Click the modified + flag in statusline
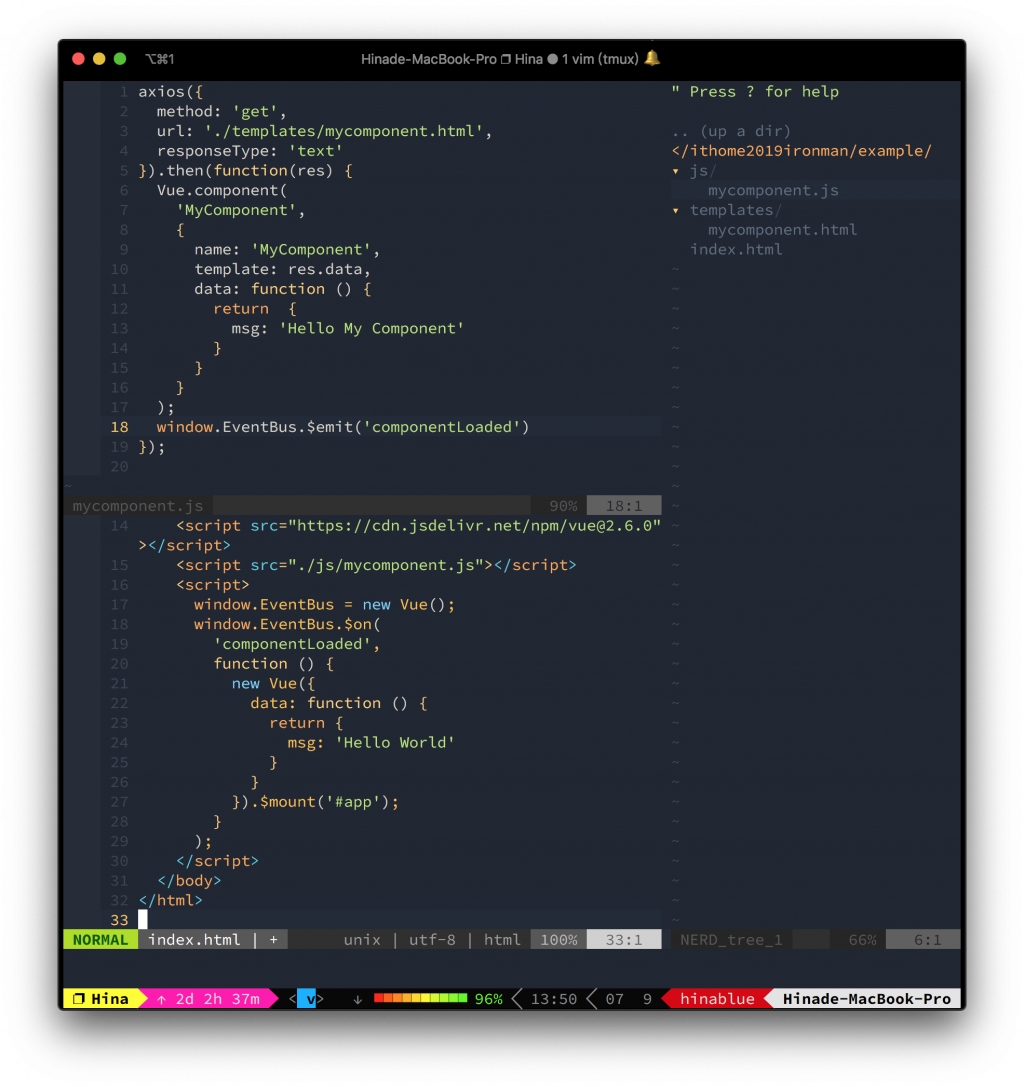This screenshot has height=1087, width=1024. coord(274,939)
